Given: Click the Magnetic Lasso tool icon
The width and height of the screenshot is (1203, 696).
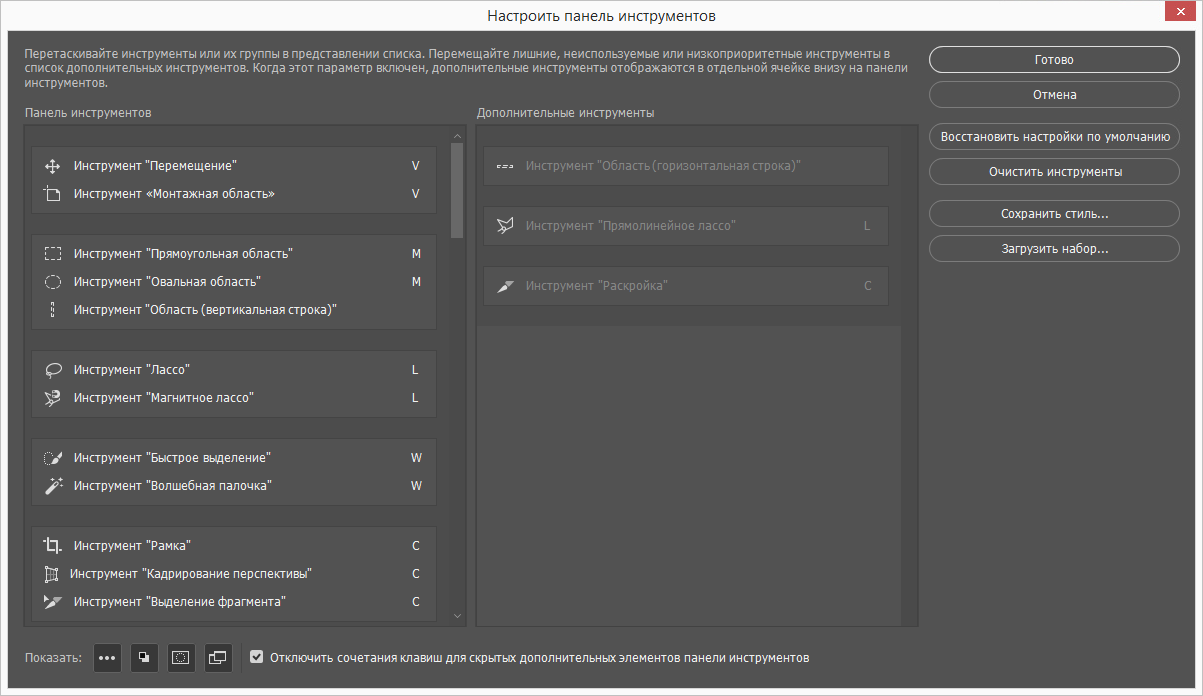Looking at the screenshot, I should point(54,398).
